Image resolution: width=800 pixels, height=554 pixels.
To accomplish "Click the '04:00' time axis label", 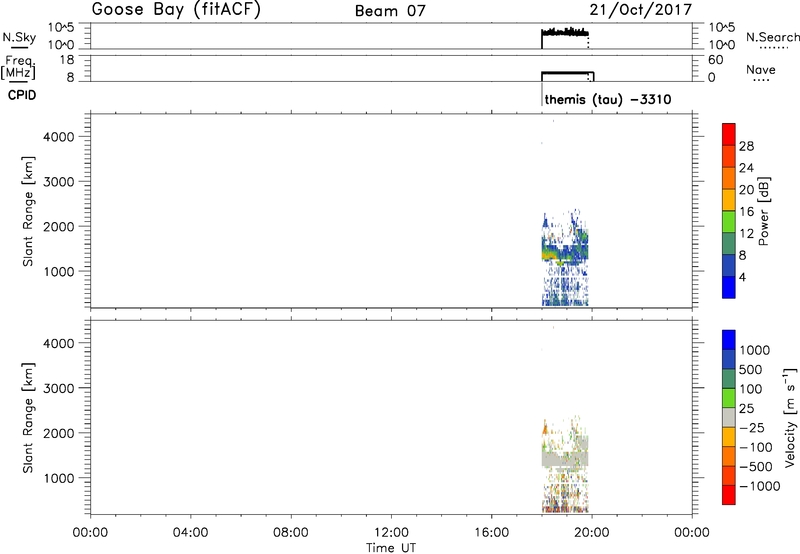I will point(190,533).
